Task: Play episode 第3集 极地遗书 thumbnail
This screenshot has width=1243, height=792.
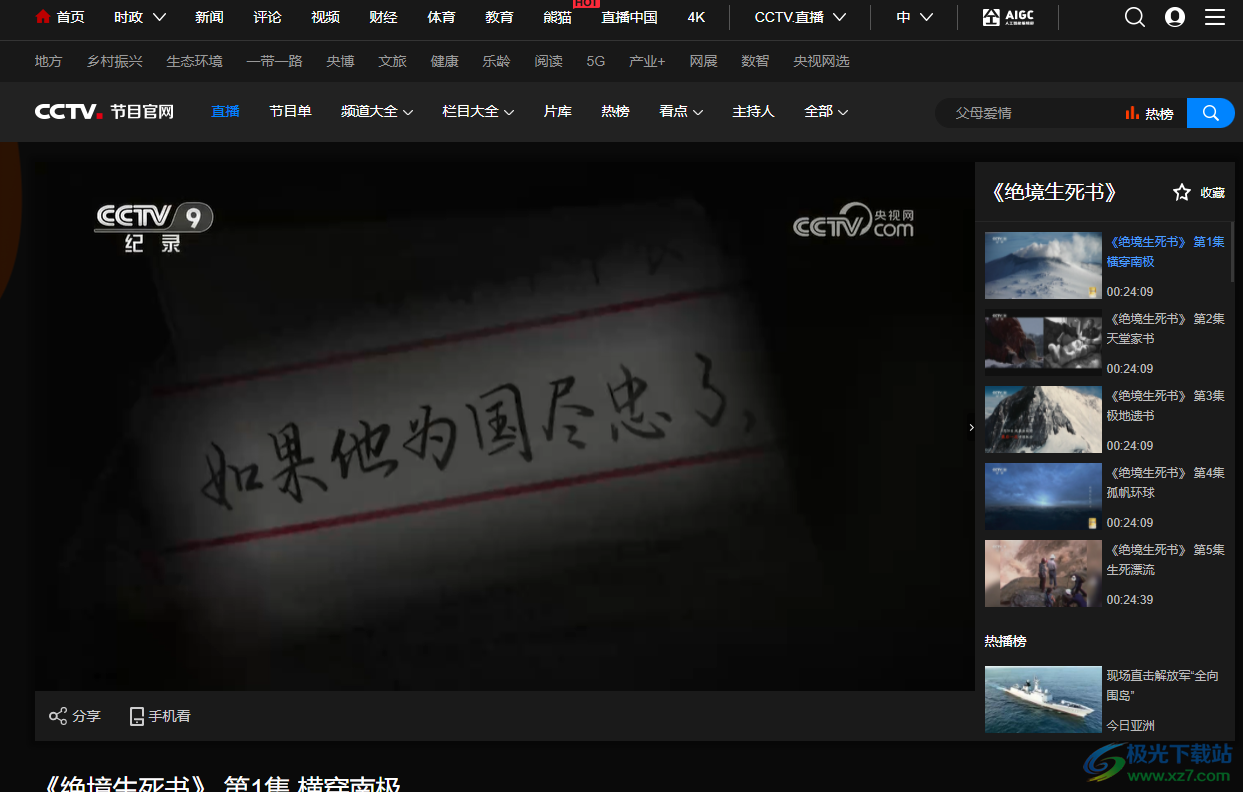Action: (1043, 420)
